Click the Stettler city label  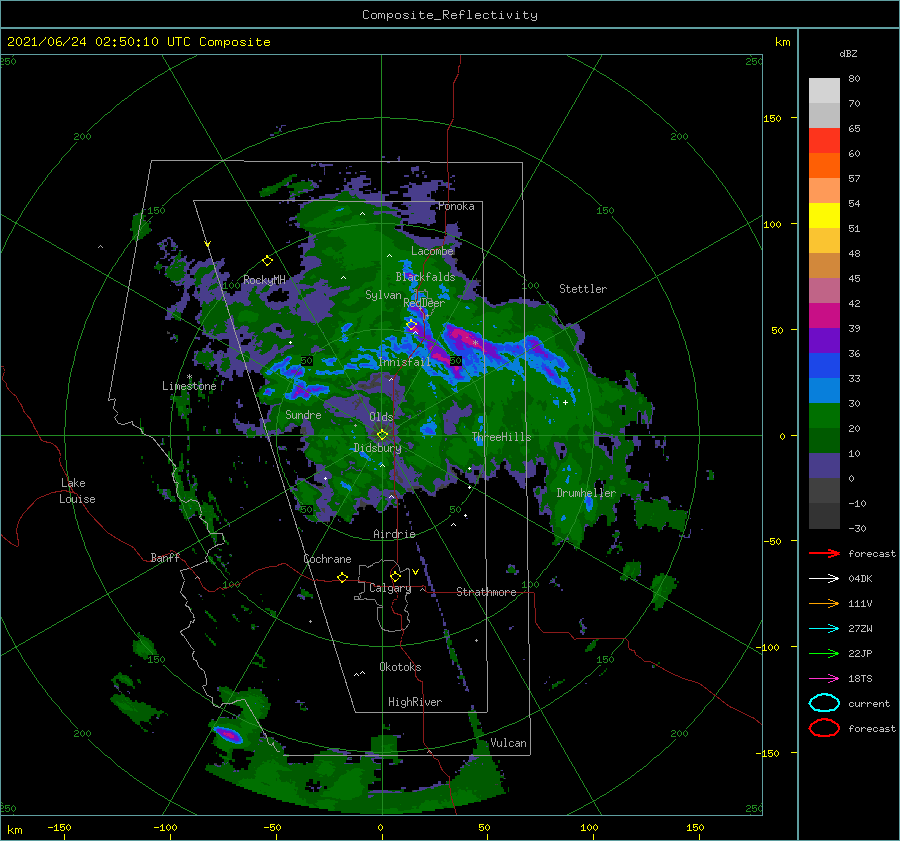click(x=583, y=289)
